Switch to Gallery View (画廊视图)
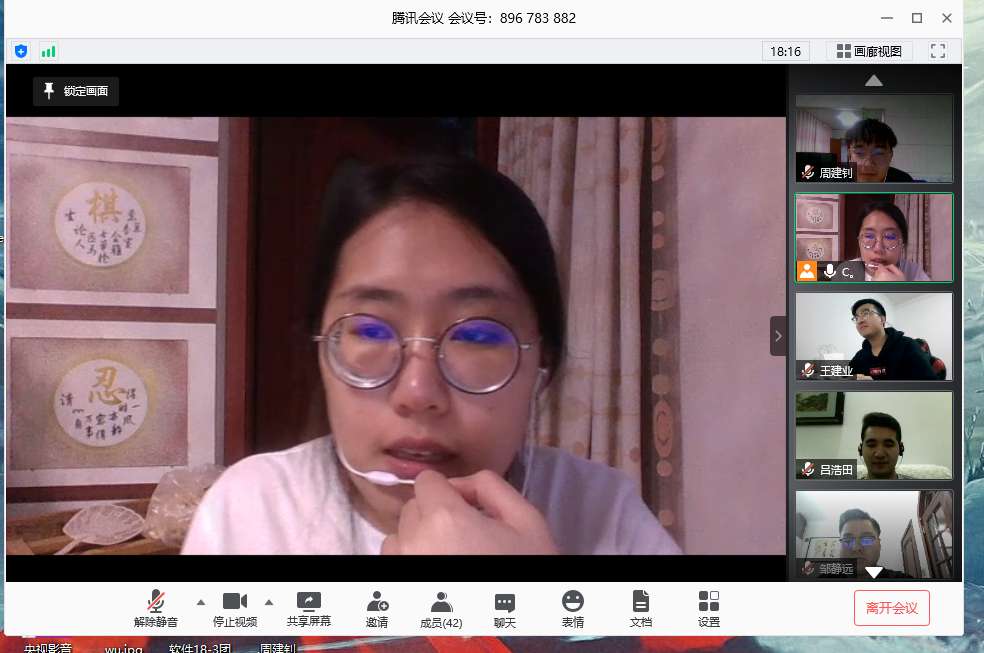 coord(869,51)
